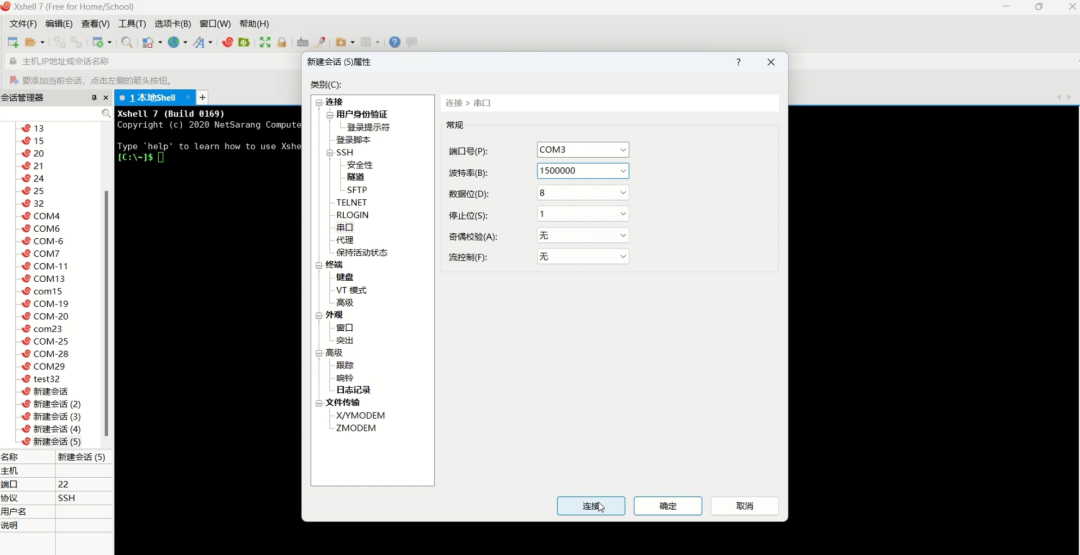1080x555 pixels.
Task: Open the 工具(T) menu
Action: coord(132,23)
